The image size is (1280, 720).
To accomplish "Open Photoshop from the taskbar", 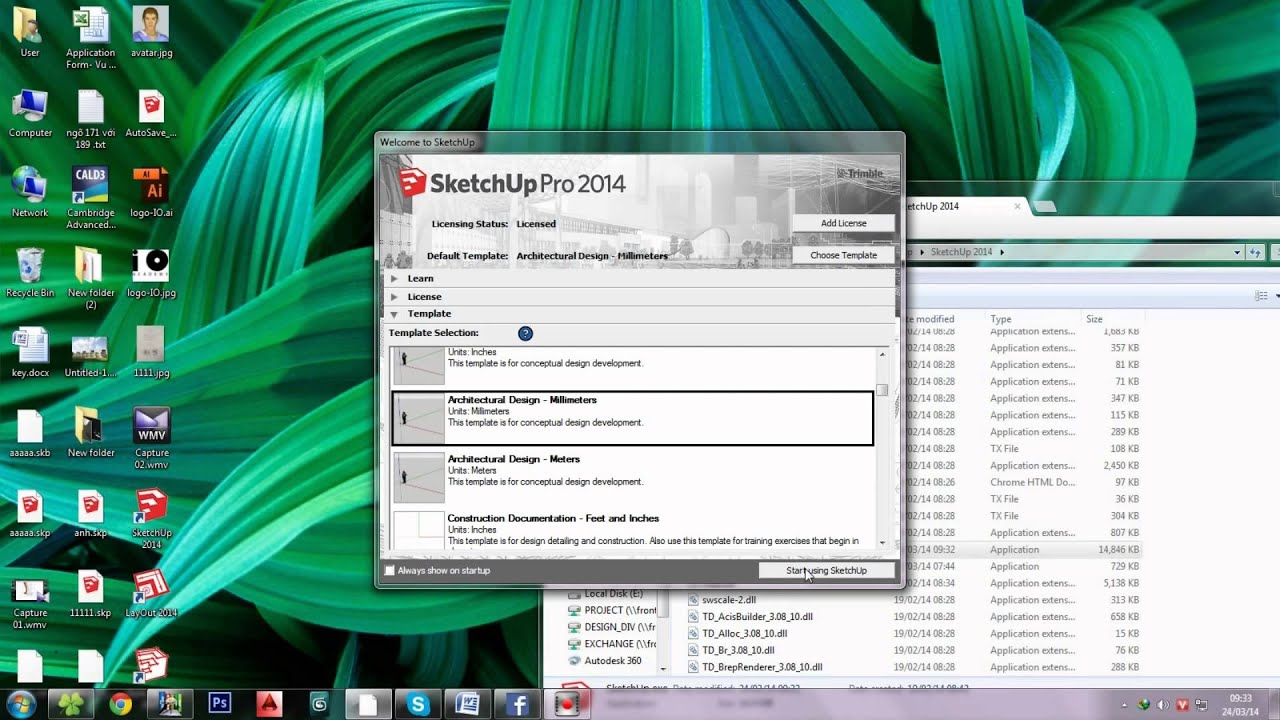I will coord(219,704).
